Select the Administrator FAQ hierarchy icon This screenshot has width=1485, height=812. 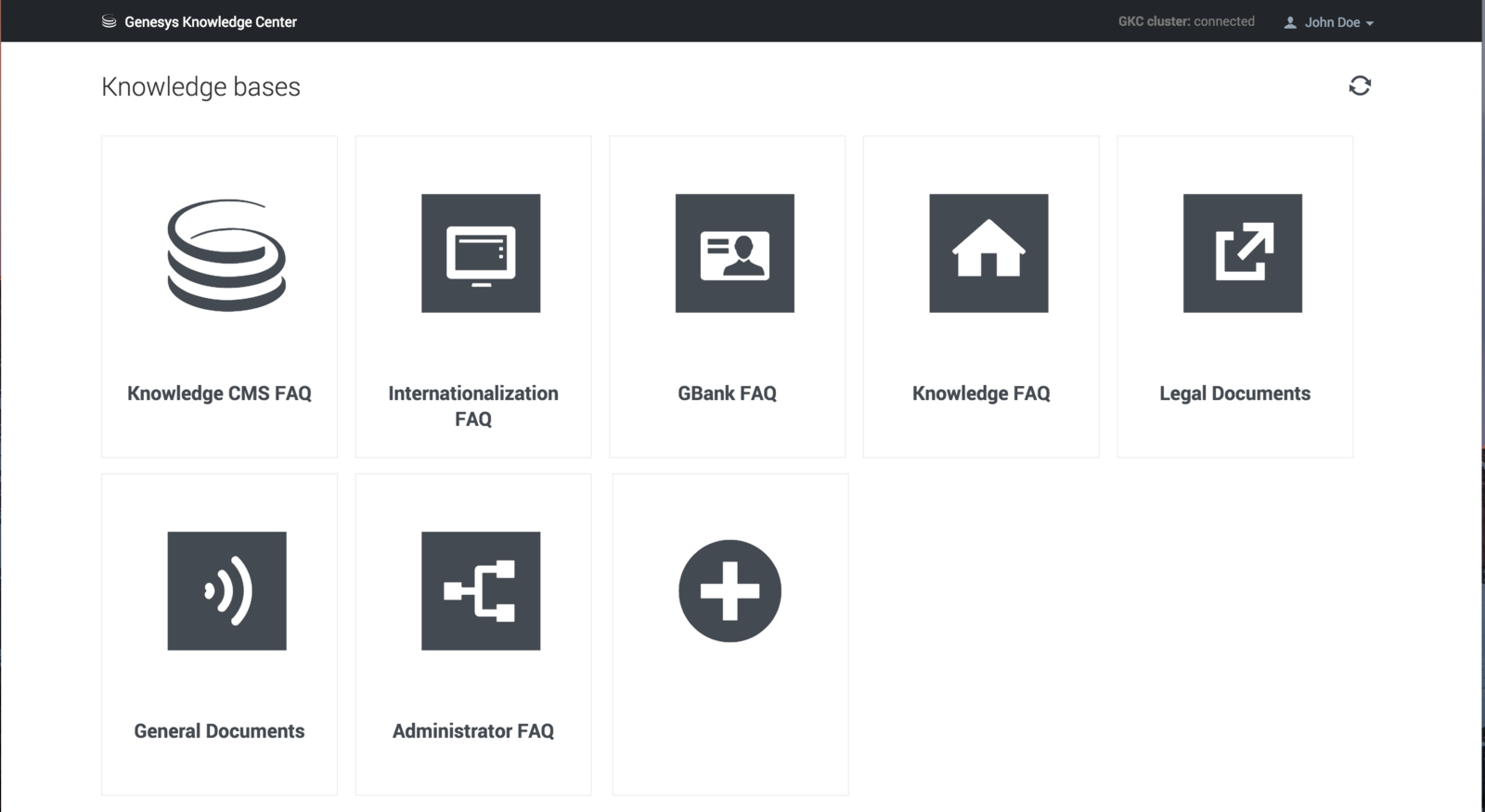tap(481, 591)
